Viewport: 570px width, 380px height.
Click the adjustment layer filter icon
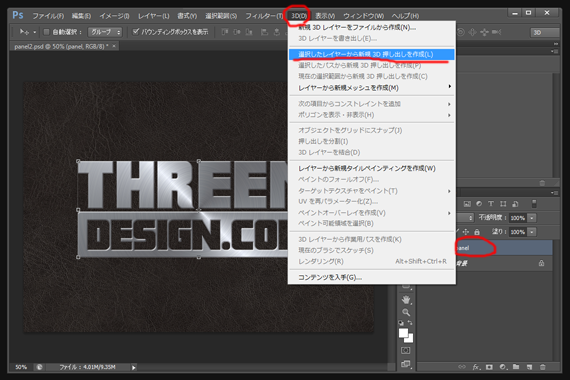(479, 204)
